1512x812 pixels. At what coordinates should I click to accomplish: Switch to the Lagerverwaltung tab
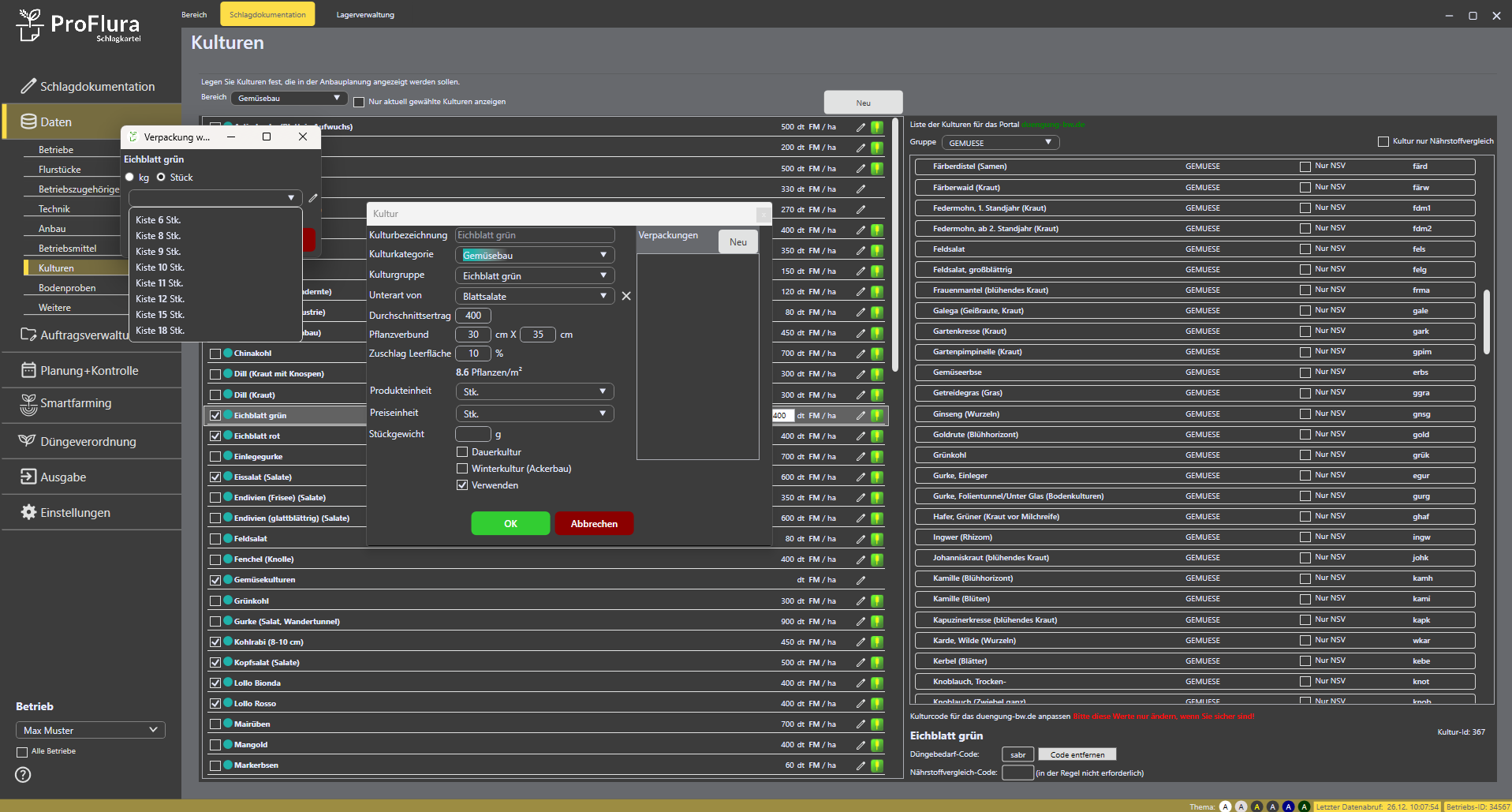coord(365,15)
